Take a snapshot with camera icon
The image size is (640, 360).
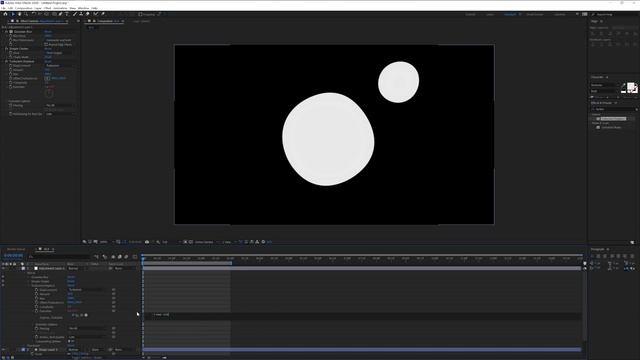[x=147, y=242]
